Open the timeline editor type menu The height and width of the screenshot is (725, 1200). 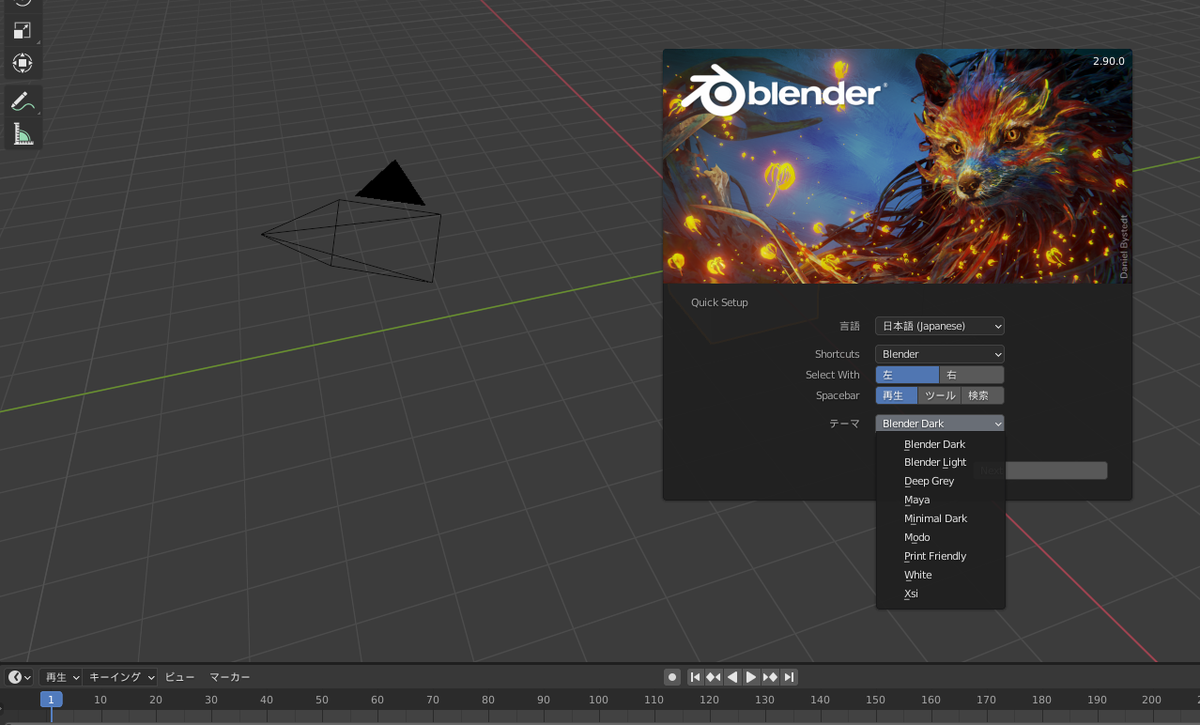coord(19,677)
